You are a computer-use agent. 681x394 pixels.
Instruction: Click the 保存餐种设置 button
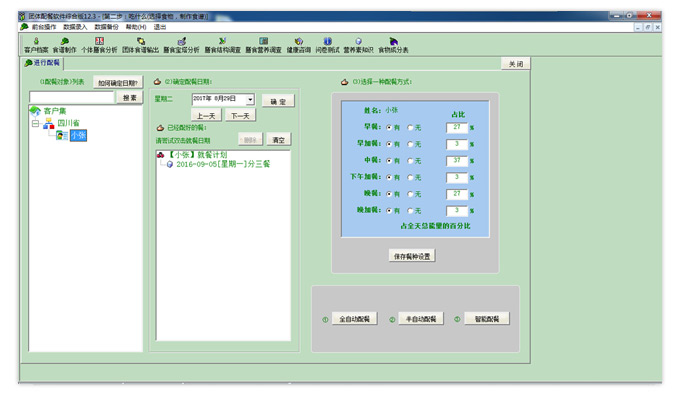tap(412, 256)
